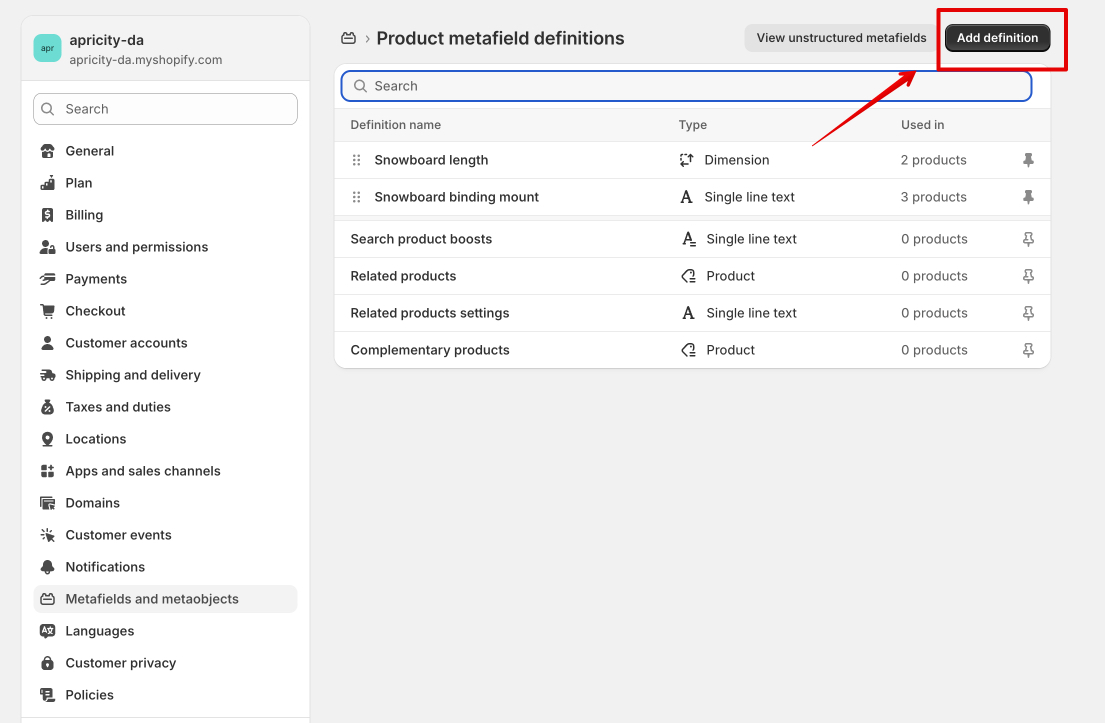1105x723 pixels.
Task: Focus the metafield definitions search field
Action: point(686,86)
